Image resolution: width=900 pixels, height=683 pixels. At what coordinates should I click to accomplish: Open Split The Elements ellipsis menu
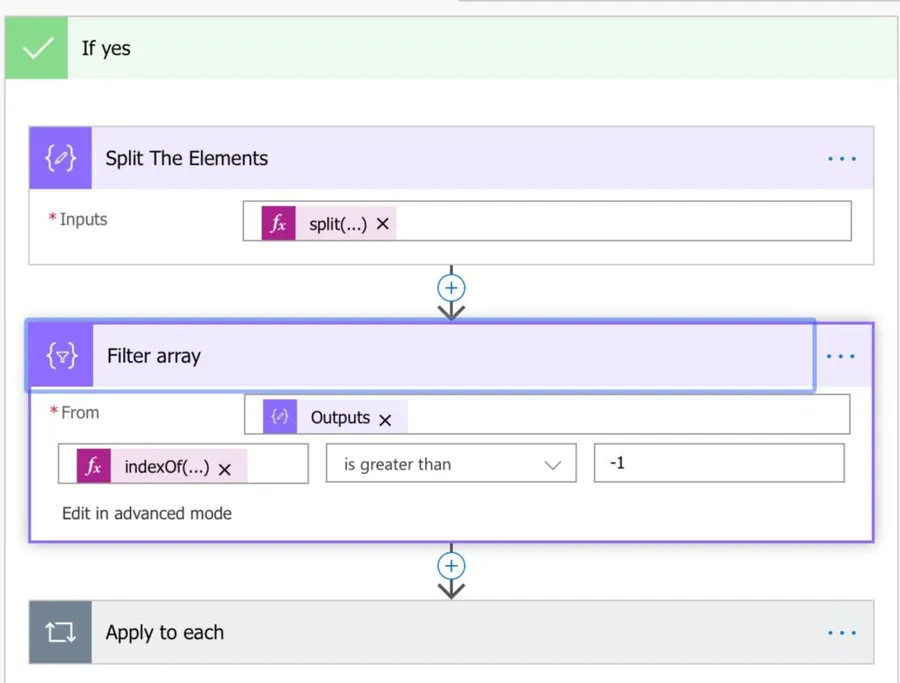click(842, 158)
